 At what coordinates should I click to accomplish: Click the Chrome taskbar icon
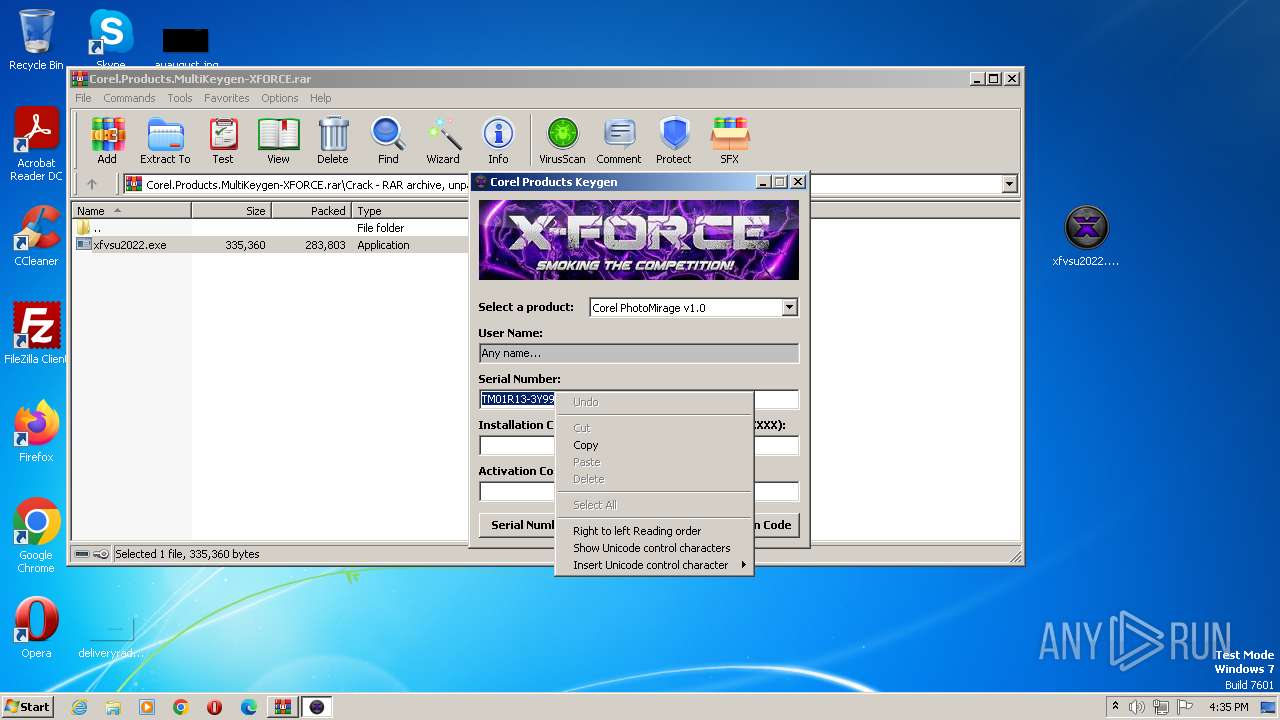click(x=181, y=707)
